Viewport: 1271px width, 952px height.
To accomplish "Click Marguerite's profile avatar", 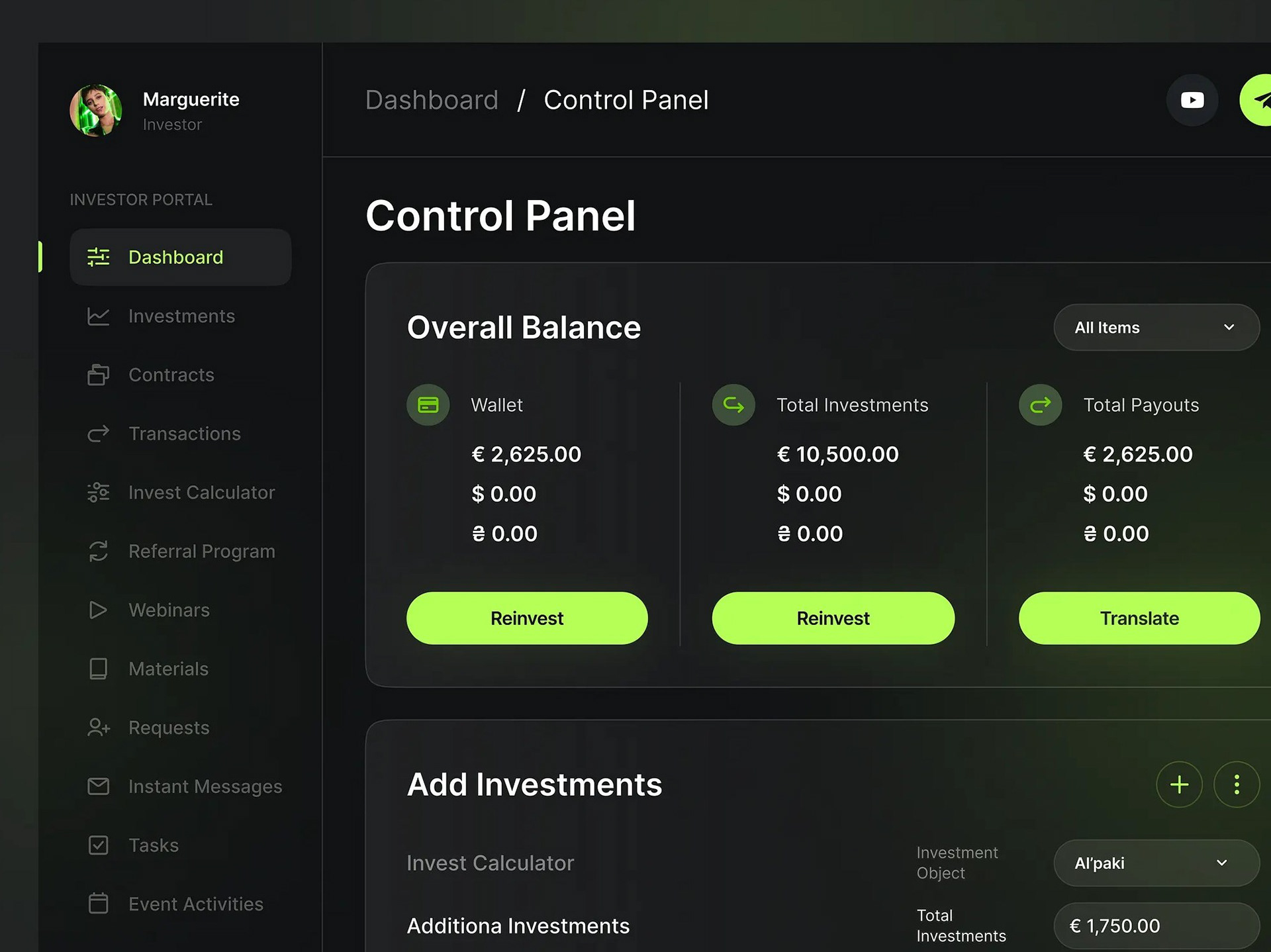I will click(x=96, y=111).
